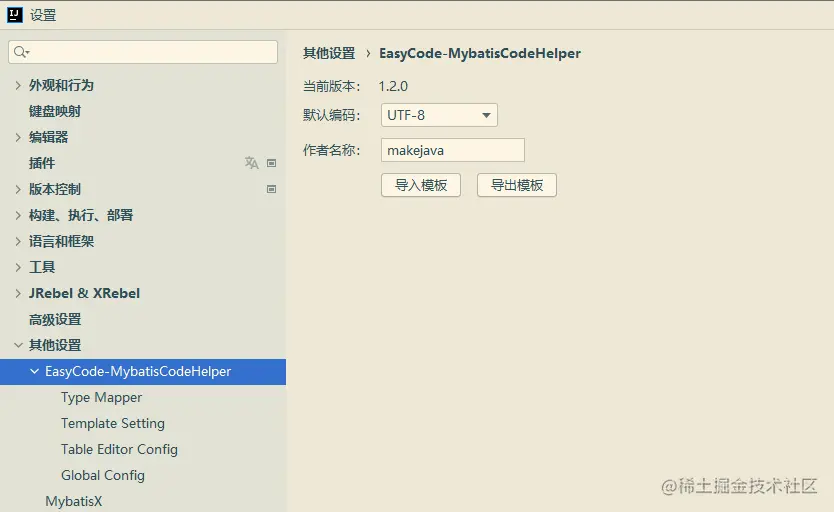Screen dimensions: 834x512
Task: Click the translation icon beside 插件
Action: click(x=252, y=163)
